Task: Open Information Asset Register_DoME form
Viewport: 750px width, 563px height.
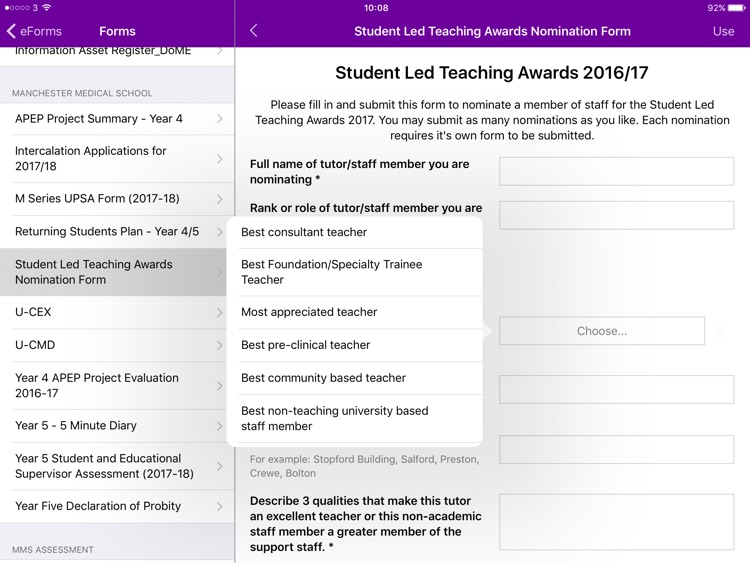Action: tap(117, 54)
